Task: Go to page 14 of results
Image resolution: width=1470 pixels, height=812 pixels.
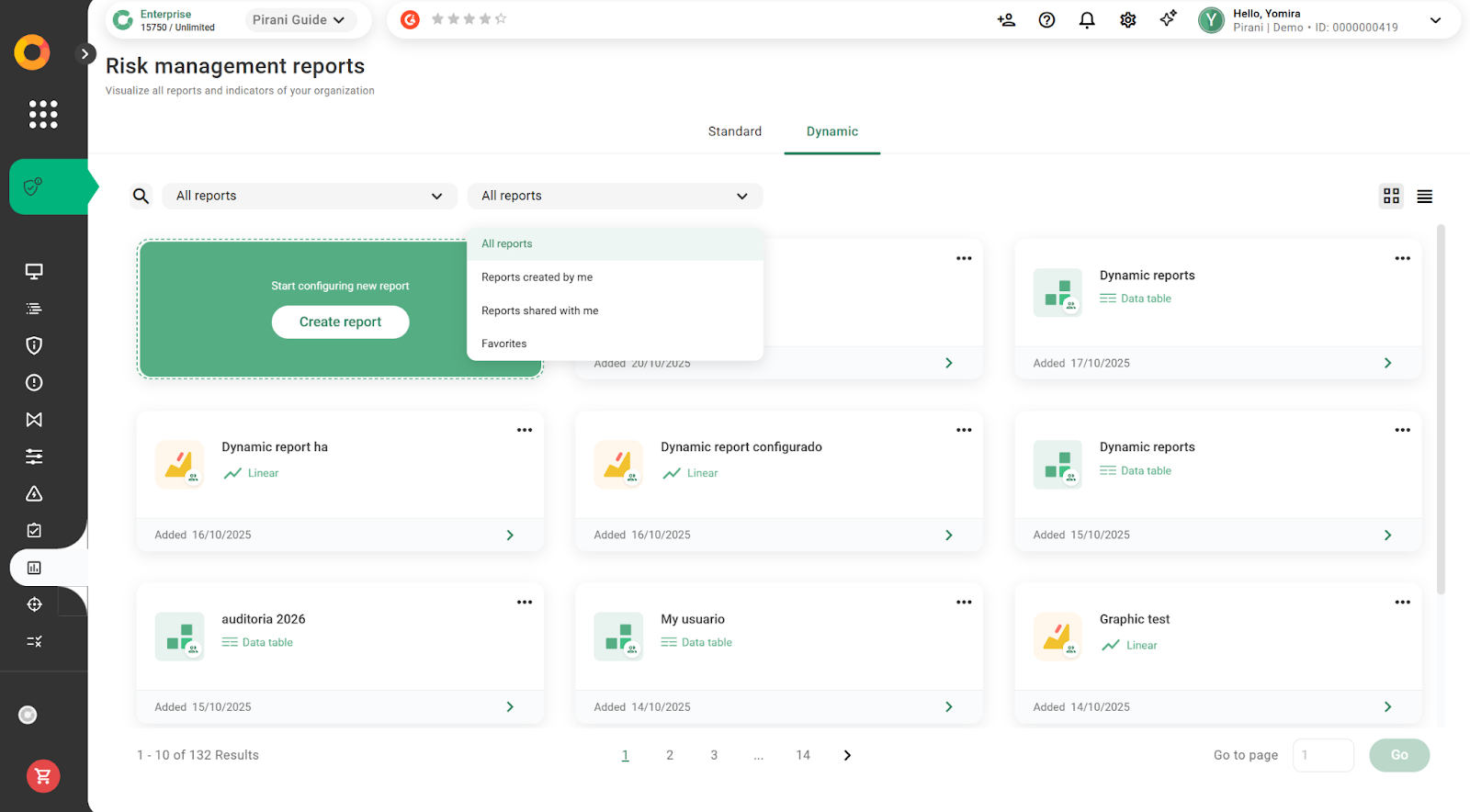Action: coord(802,755)
